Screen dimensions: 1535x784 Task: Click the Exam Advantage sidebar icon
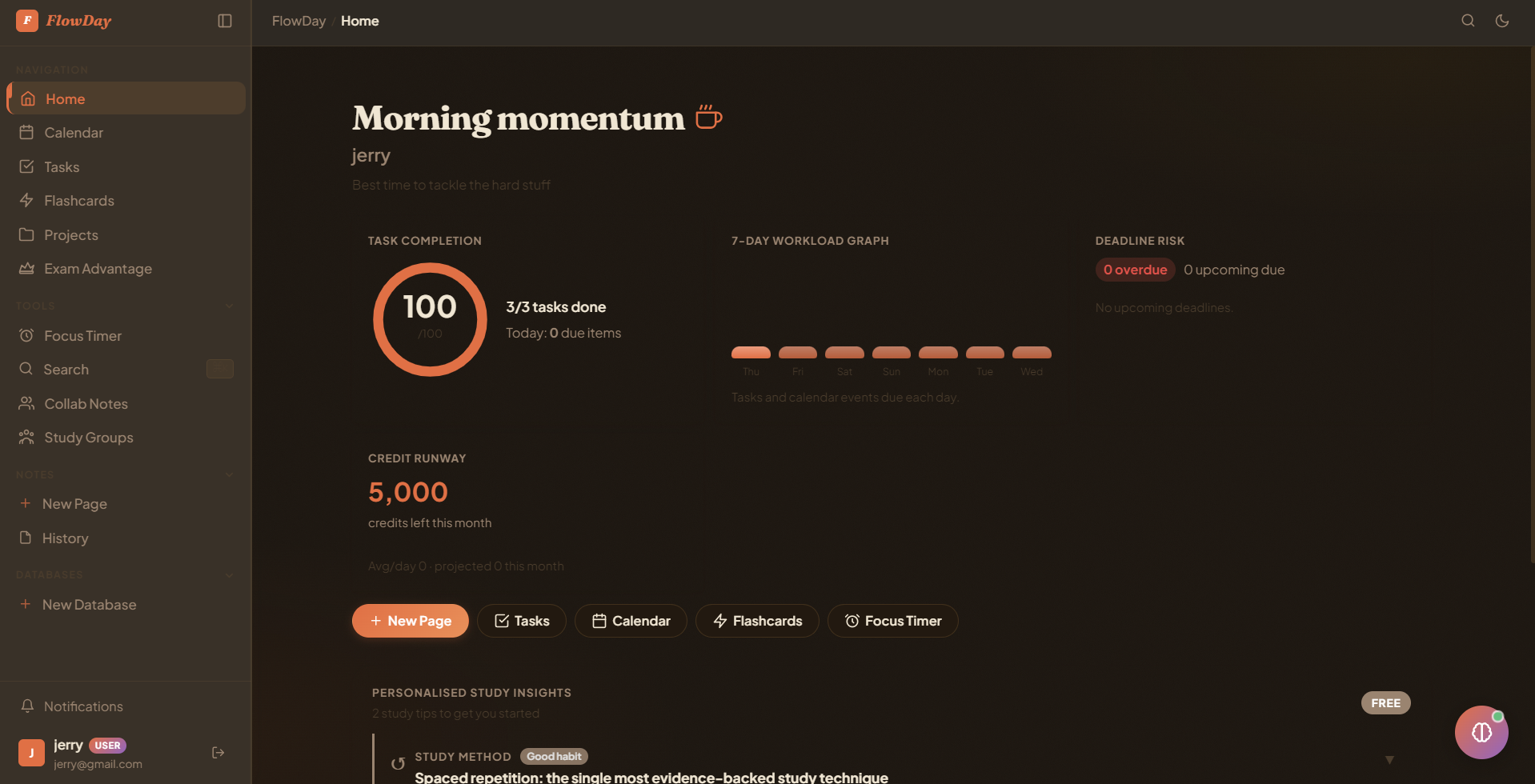click(x=27, y=268)
